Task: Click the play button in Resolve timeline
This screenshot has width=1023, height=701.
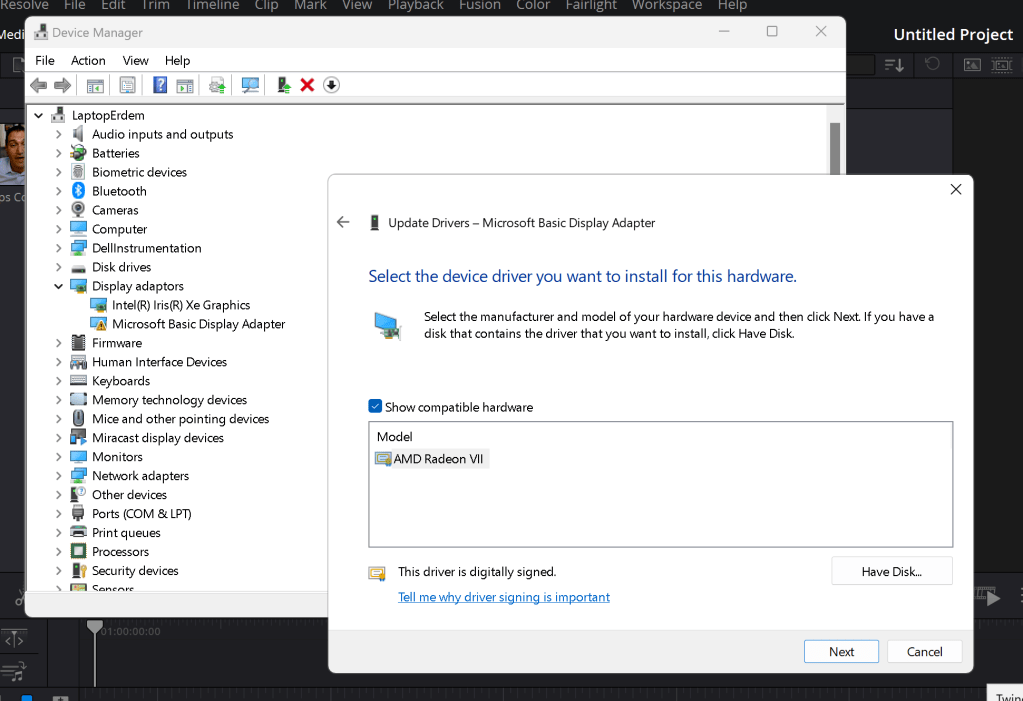Action: [993, 597]
